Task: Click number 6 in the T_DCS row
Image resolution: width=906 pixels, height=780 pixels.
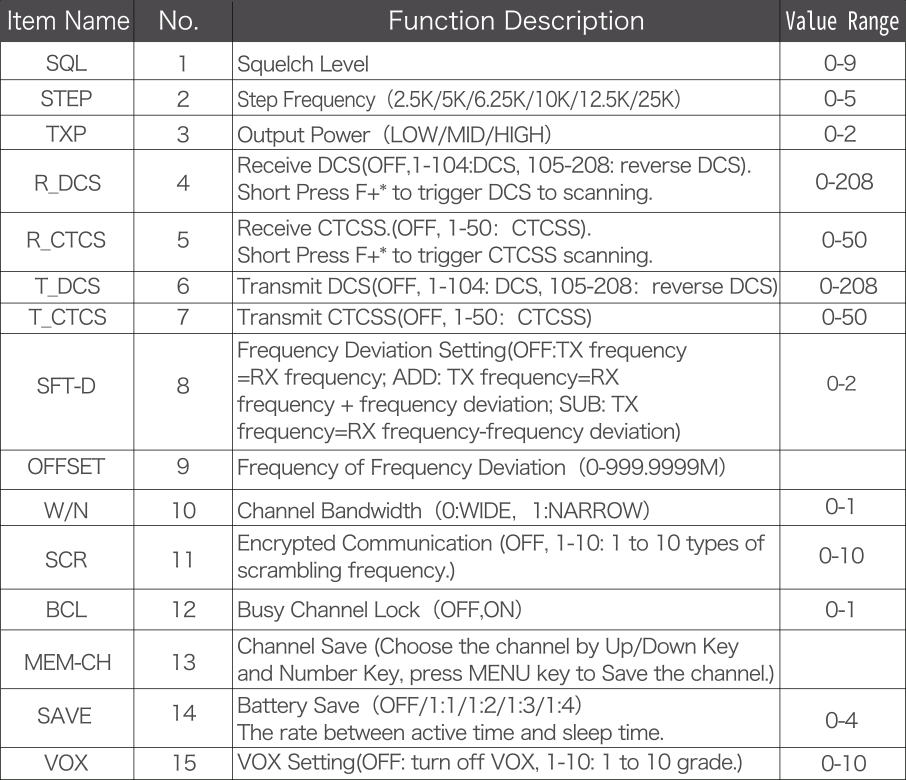Action: tap(183, 286)
